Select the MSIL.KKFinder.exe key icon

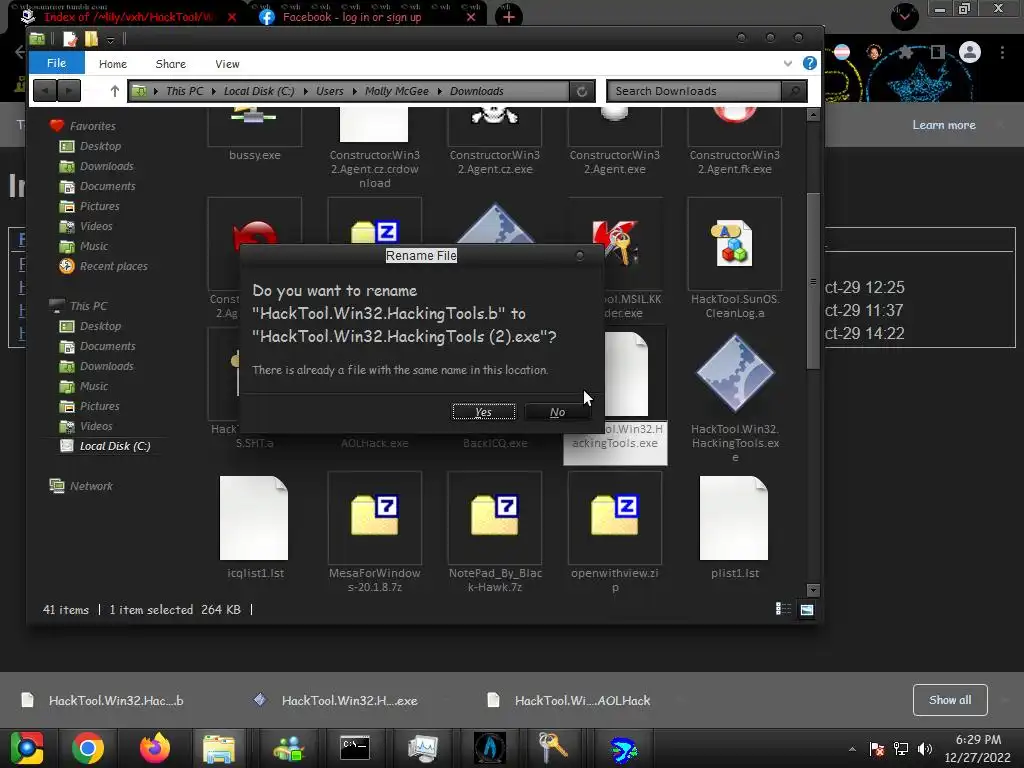point(616,244)
